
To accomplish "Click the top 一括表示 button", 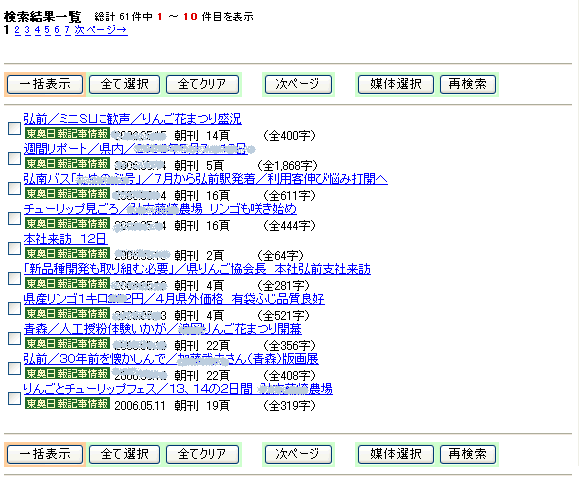I will [45, 84].
